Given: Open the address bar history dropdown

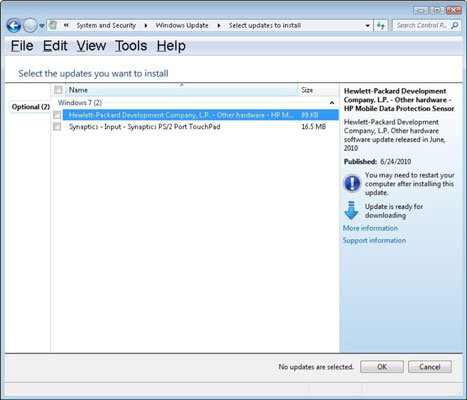Looking at the screenshot, I should (x=367, y=26).
